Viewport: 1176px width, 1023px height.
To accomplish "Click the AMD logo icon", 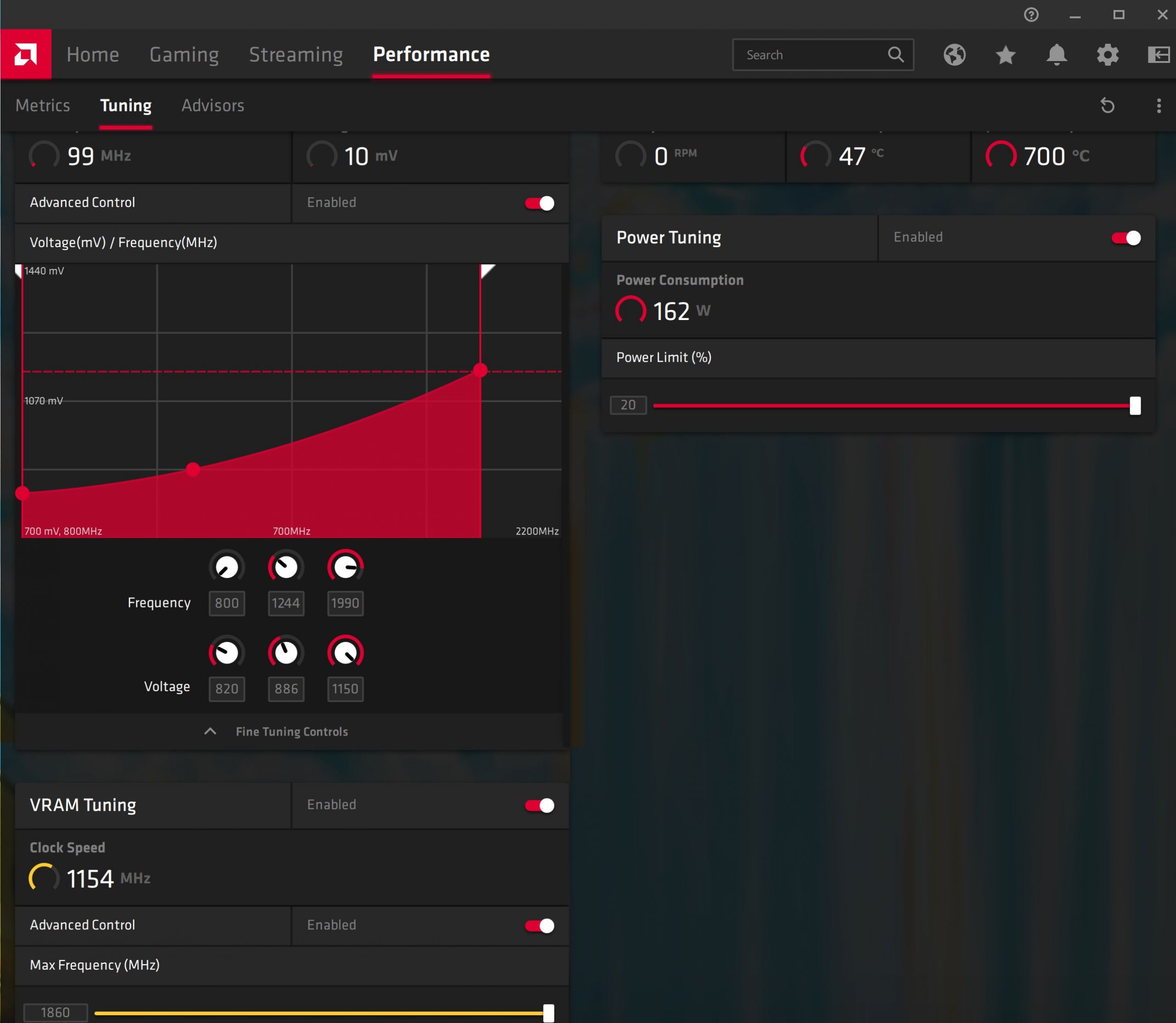I will pos(26,54).
